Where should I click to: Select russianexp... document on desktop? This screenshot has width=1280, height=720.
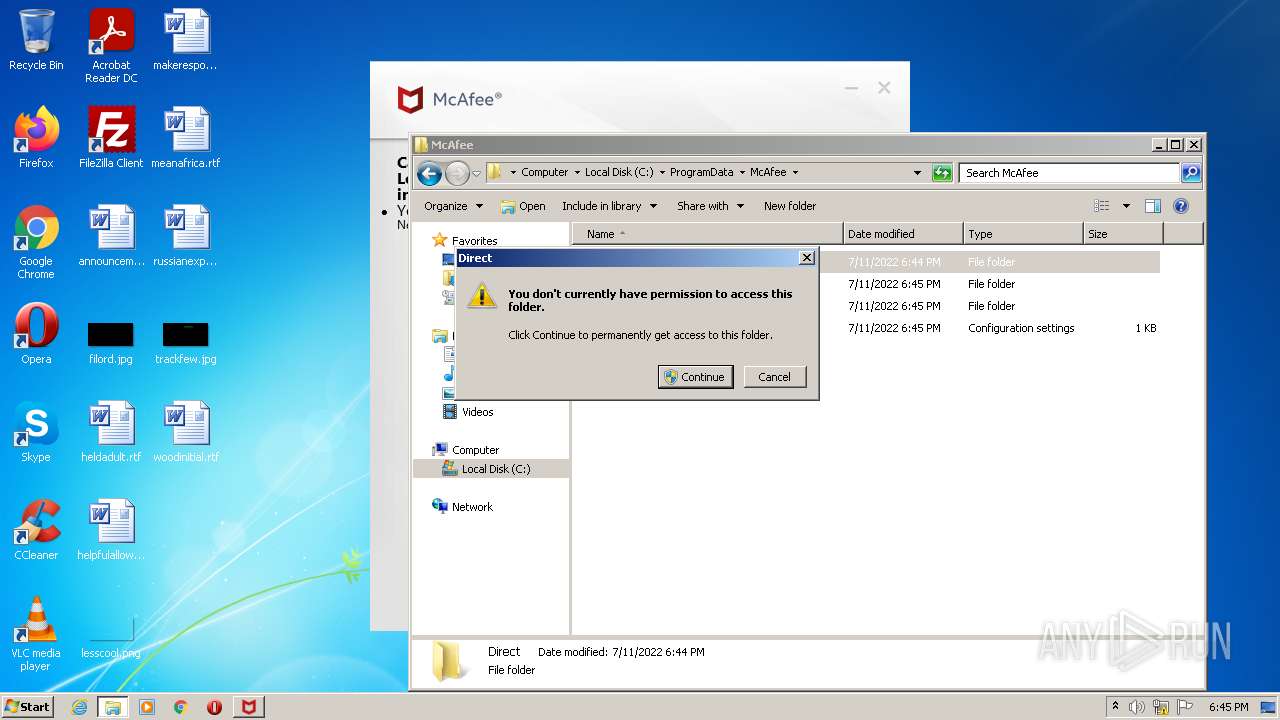186,236
